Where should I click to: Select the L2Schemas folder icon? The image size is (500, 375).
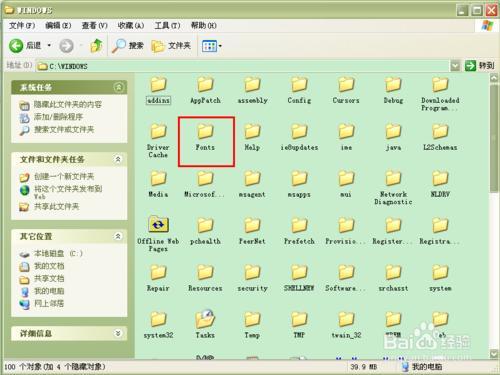pyautogui.click(x=440, y=132)
